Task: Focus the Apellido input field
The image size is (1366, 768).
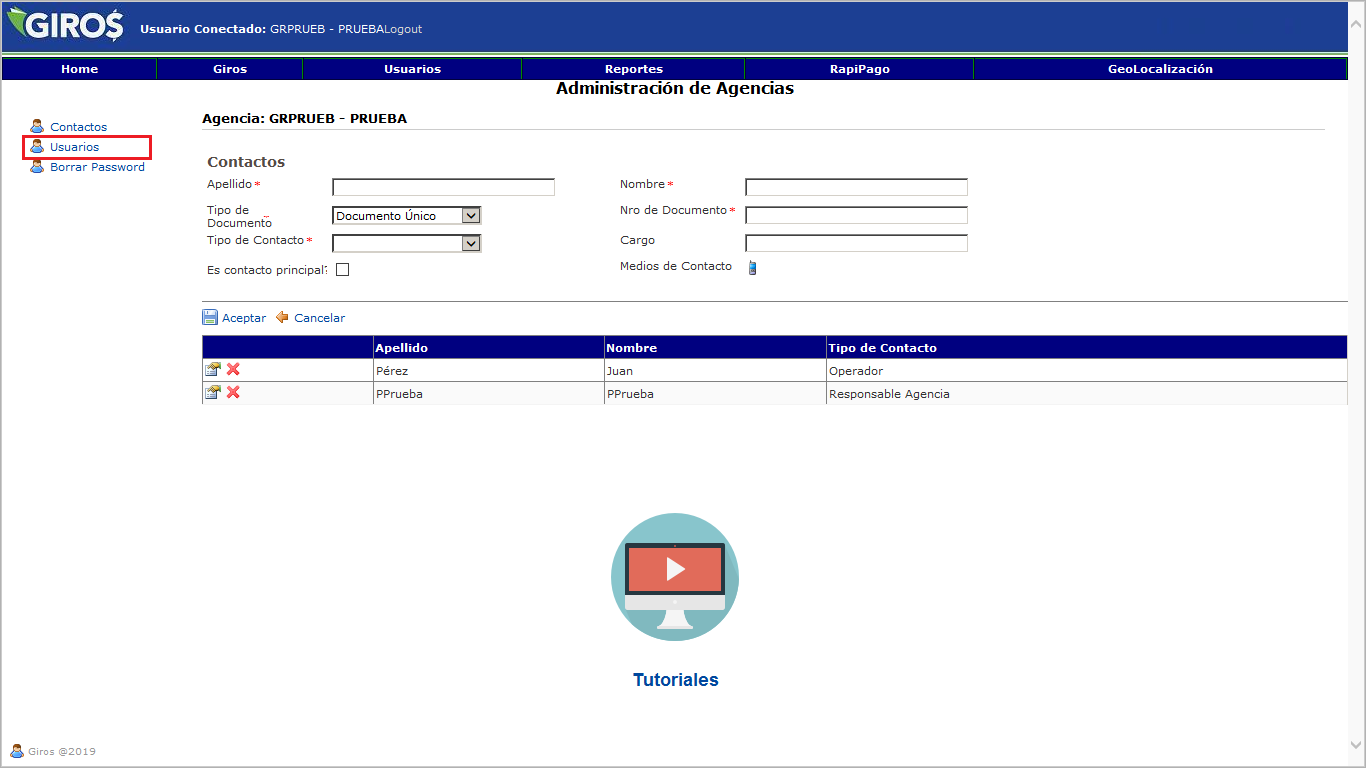Action: [443, 187]
